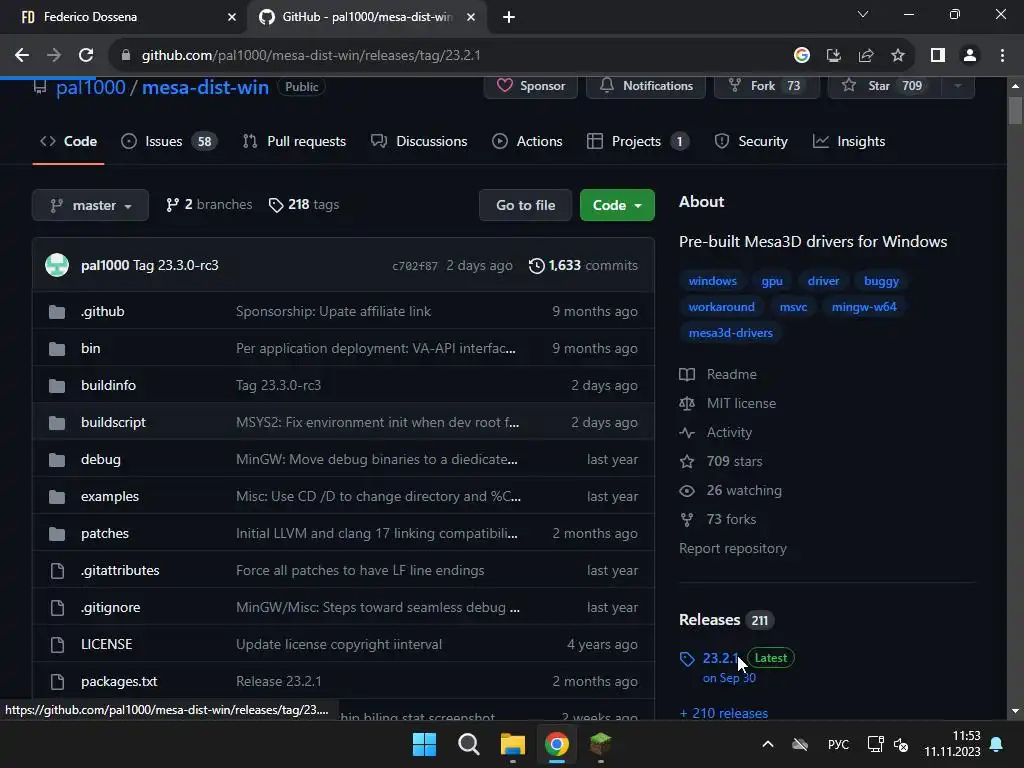1024x768 pixels.
Task: Click the install app icon in the address bar
Action: [x=833, y=56]
